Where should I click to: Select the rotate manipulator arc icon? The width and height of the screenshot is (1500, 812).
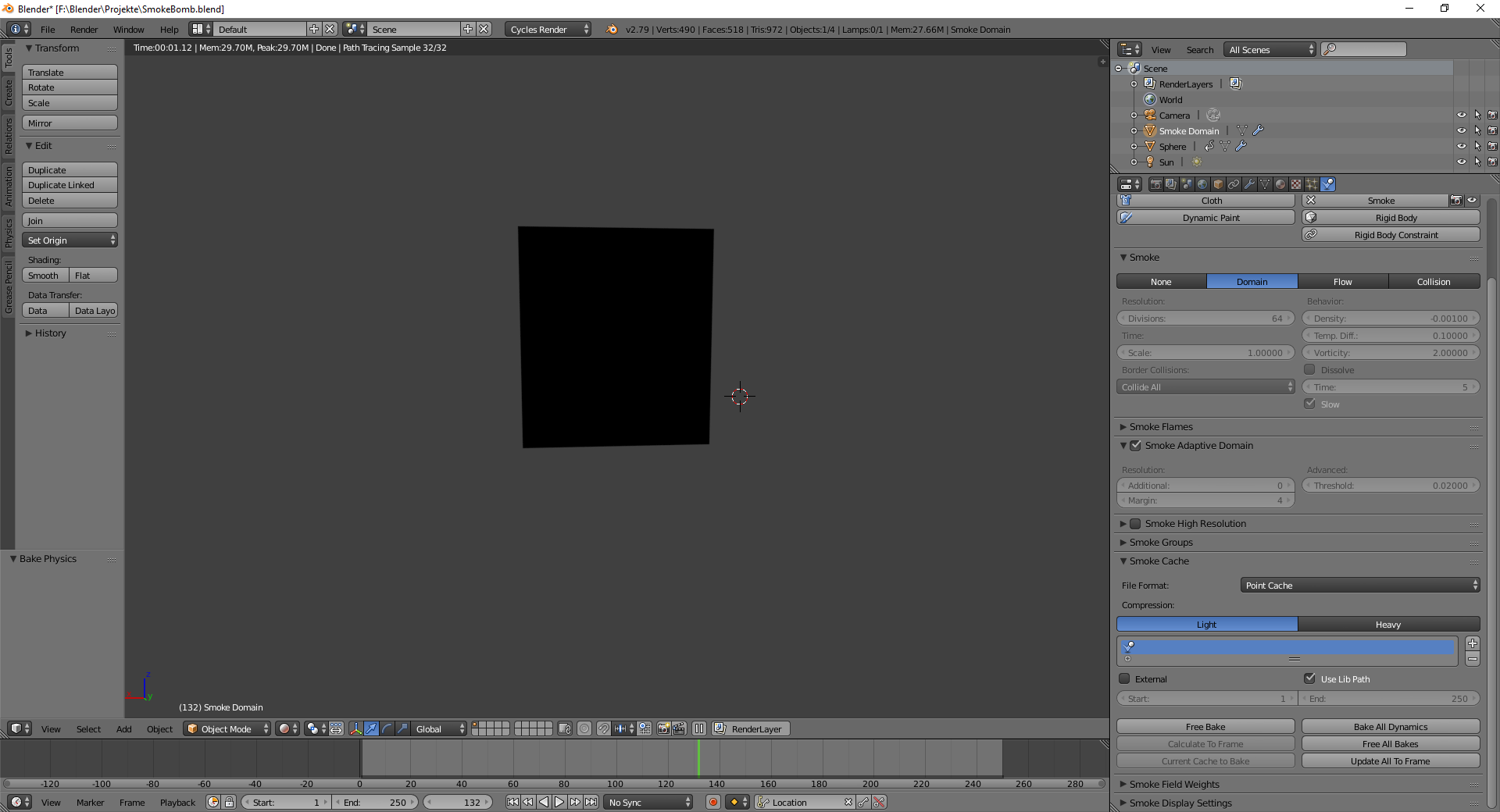387,728
